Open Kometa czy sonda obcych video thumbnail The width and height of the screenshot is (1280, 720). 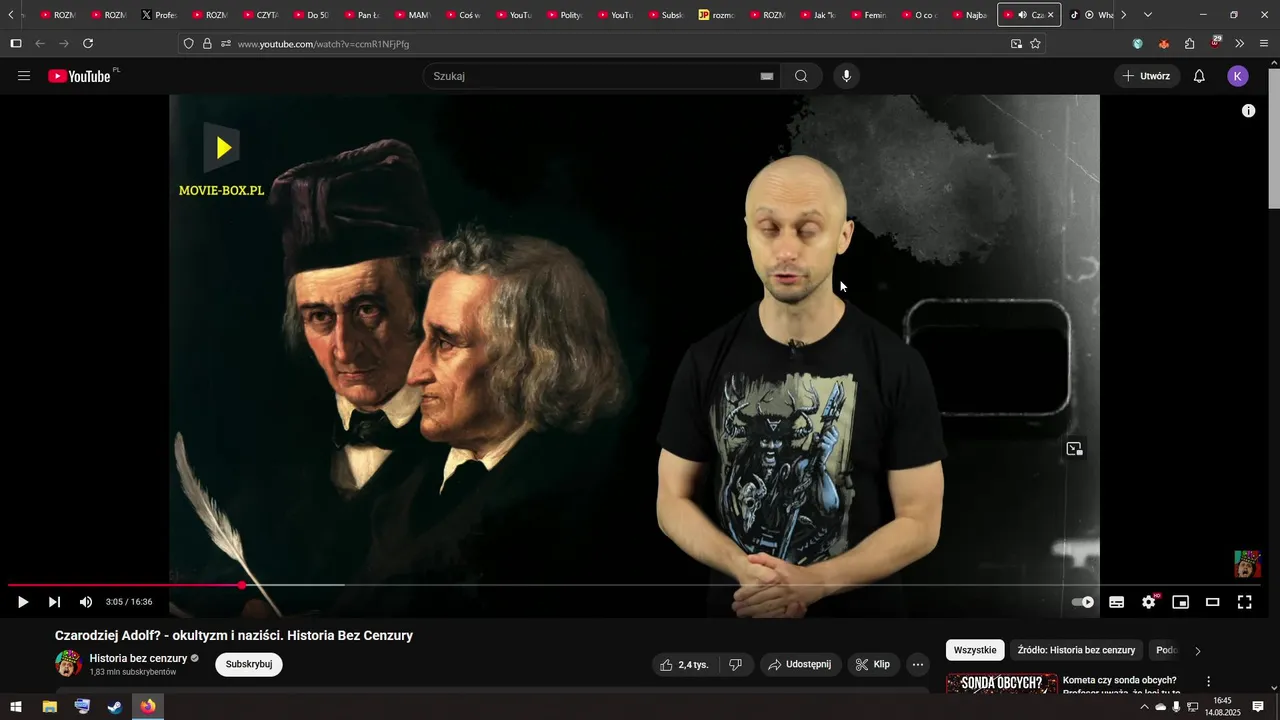(x=1002, y=683)
